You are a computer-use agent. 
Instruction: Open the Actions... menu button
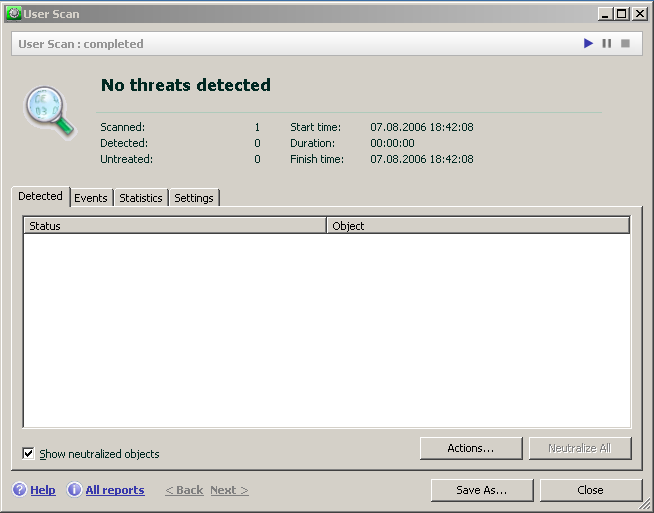pos(471,448)
